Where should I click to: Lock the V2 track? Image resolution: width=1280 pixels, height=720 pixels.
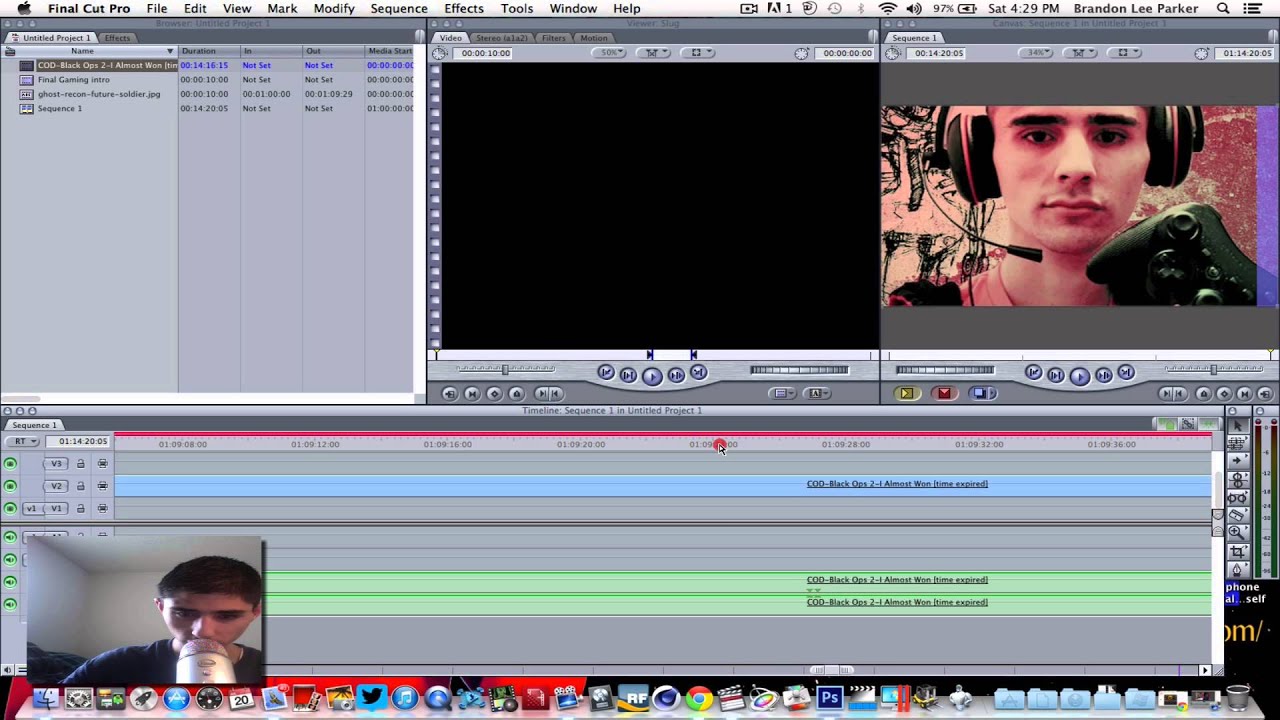pos(81,486)
